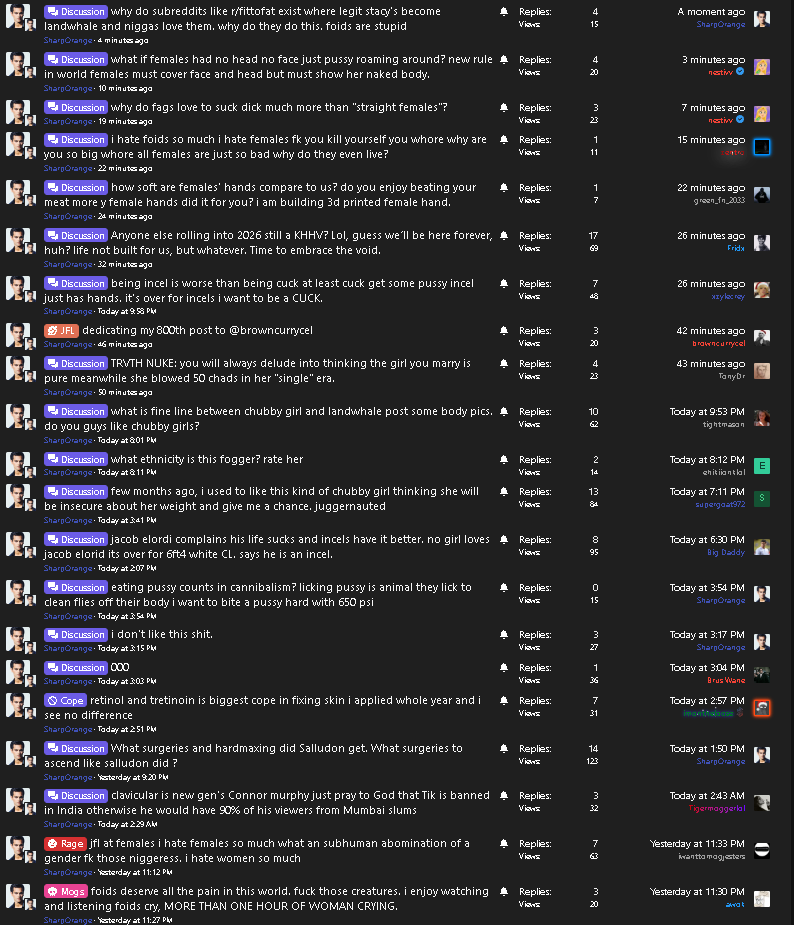Toggle bell on Salludon surgeries thread
The image size is (794, 925).
click(x=504, y=748)
